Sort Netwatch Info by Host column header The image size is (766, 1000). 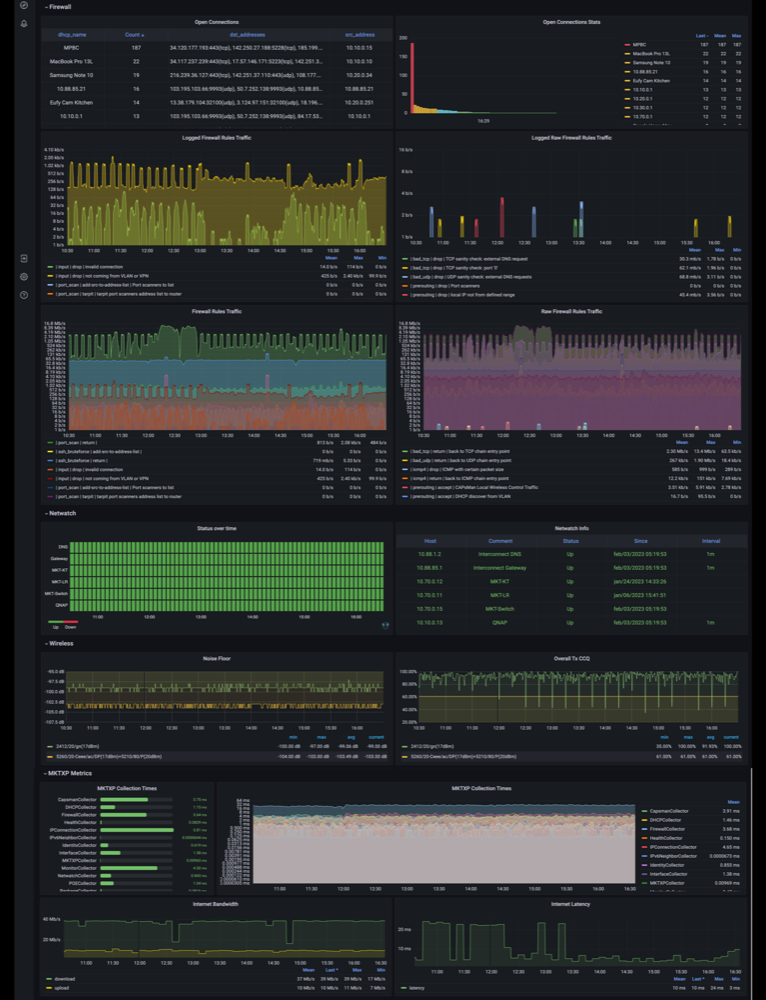[430, 541]
